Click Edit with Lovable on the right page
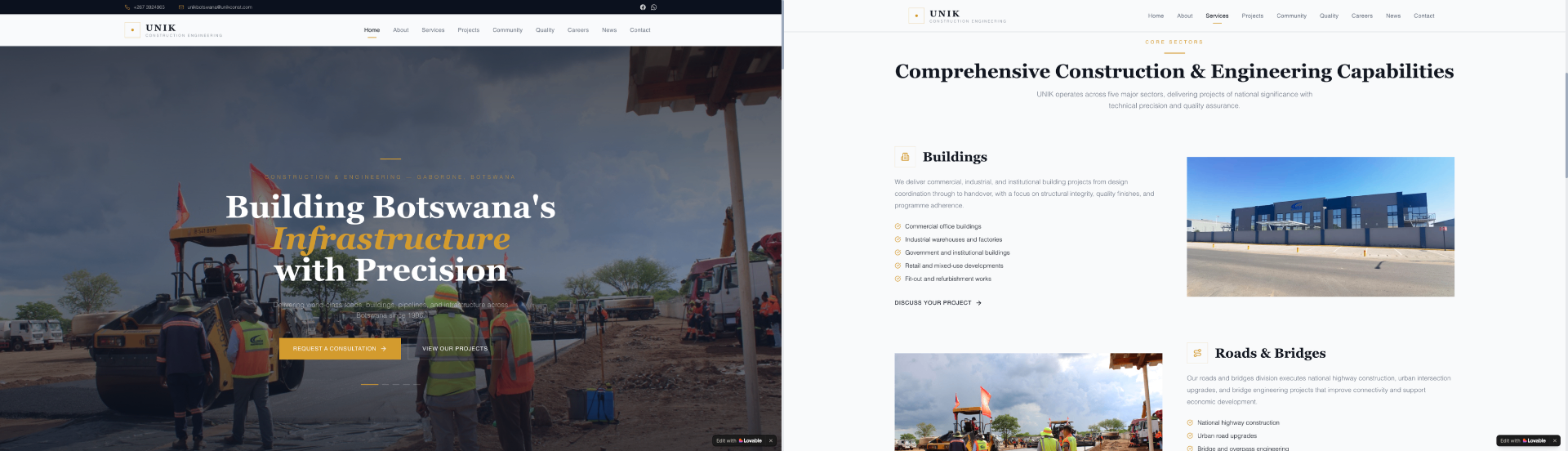The width and height of the screenshot is (1568, 451). tap(1523, 440)
